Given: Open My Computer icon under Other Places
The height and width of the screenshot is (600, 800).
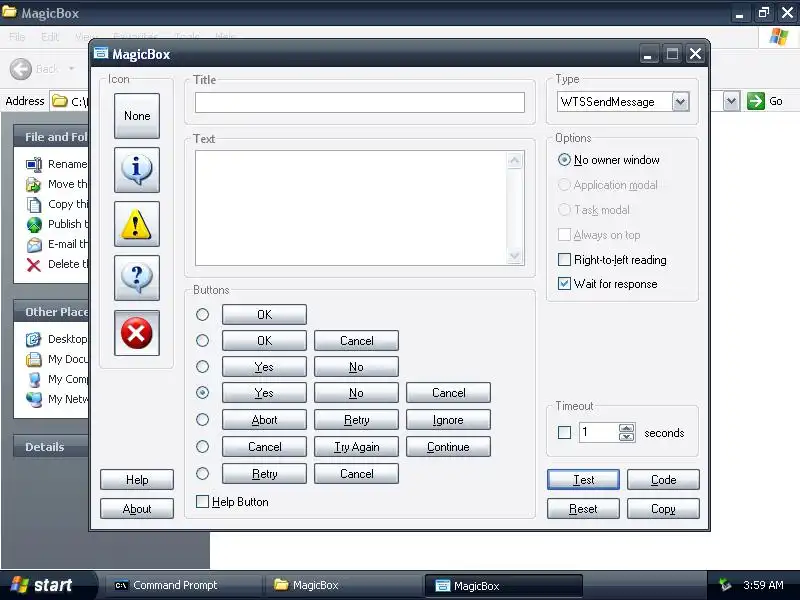Looking at the screenshot, I should [34, 379].
